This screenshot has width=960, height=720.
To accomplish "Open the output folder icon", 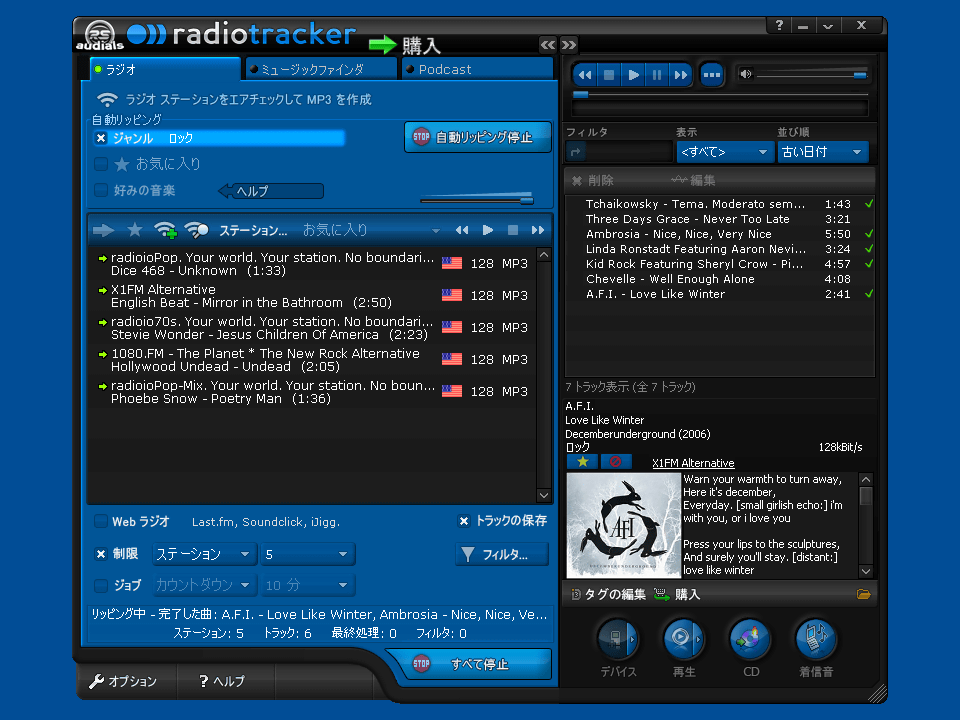I will [863, 594].
